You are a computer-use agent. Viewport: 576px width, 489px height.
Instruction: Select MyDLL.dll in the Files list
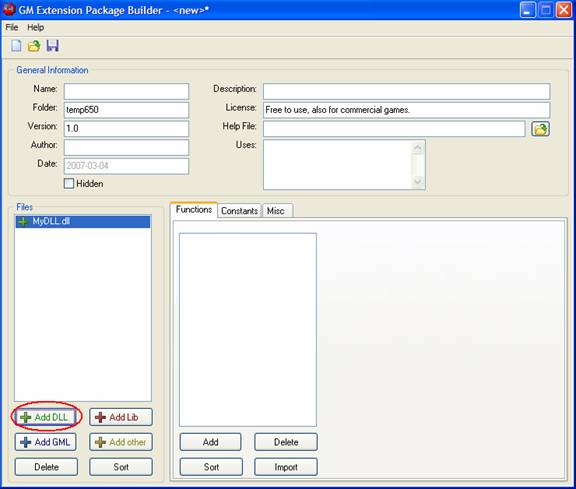pos(83,222)
